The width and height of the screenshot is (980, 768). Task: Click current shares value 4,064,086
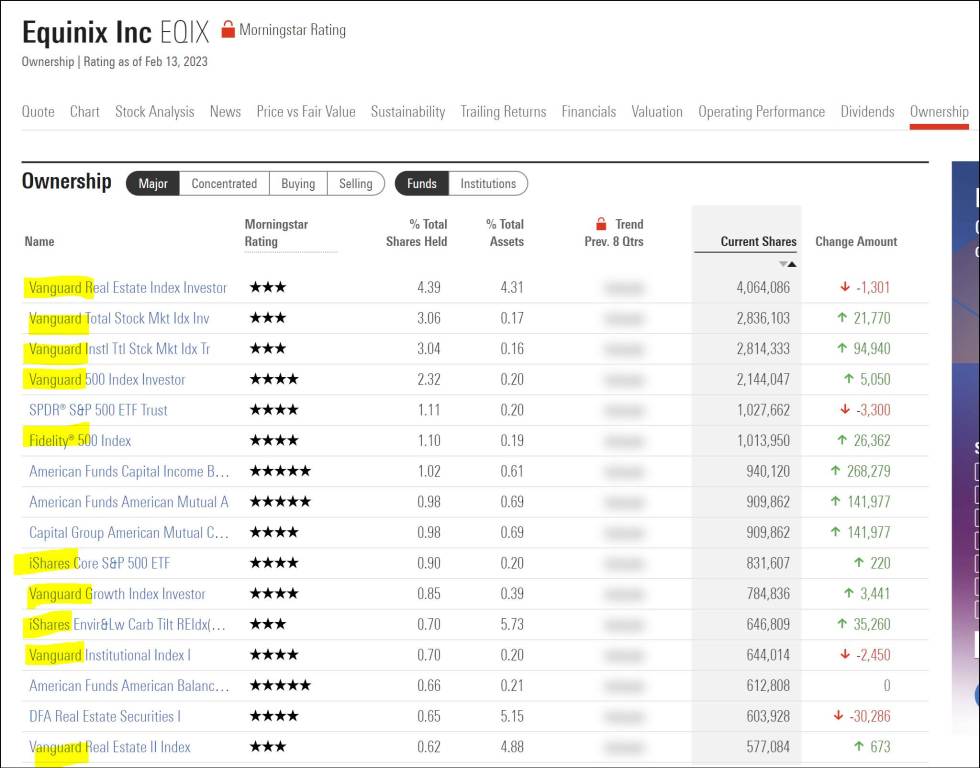pyautogui.click(x=763, y=287)
